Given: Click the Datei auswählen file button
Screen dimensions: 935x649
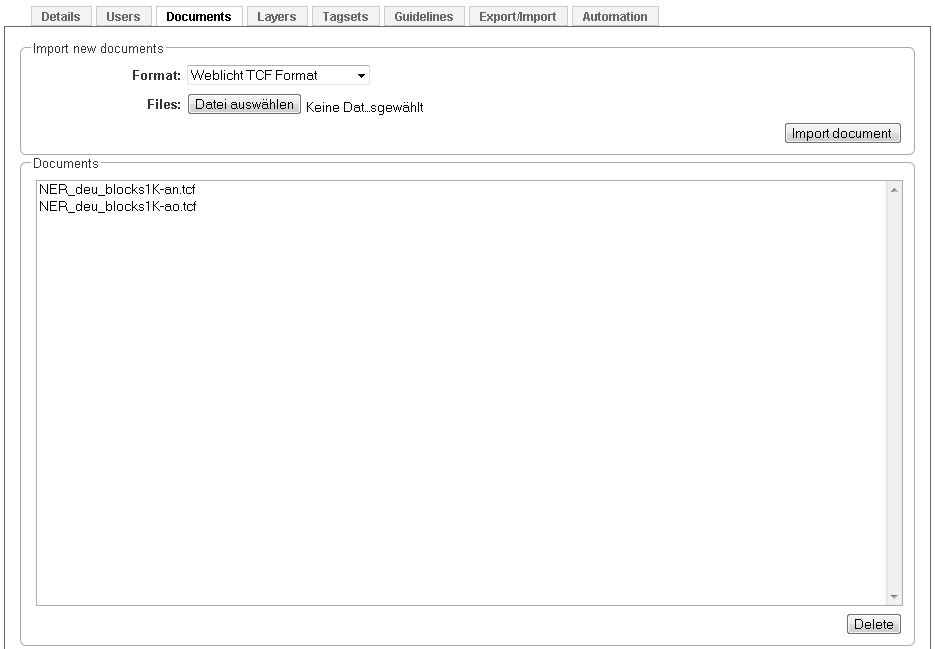Looking at the screenshot, I should coord(244,104).
